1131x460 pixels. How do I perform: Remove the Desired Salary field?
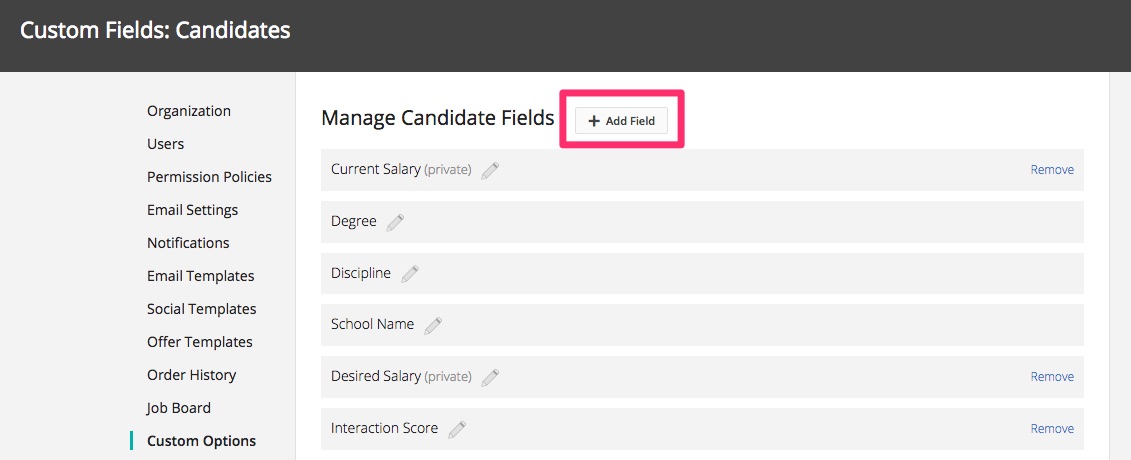1052,377
